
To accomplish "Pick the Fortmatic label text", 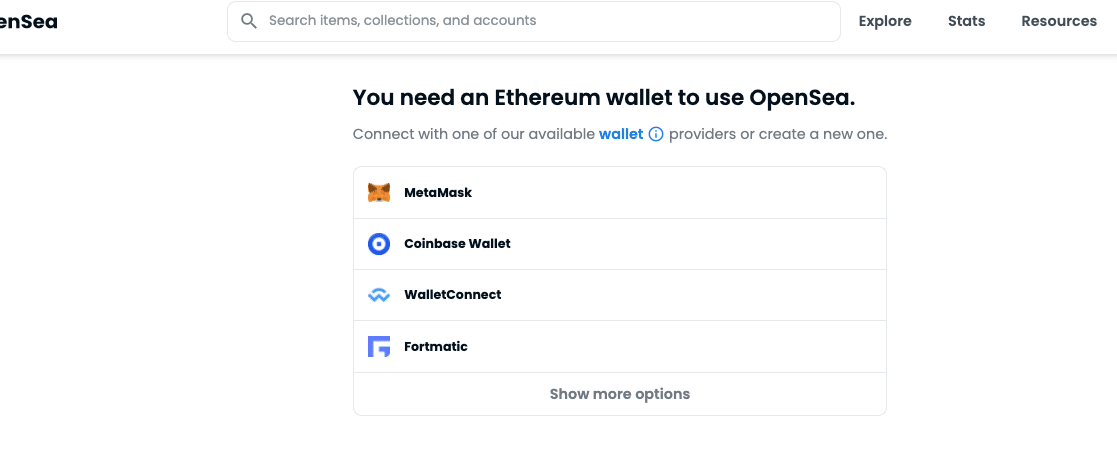I will [x=436, y=347].
